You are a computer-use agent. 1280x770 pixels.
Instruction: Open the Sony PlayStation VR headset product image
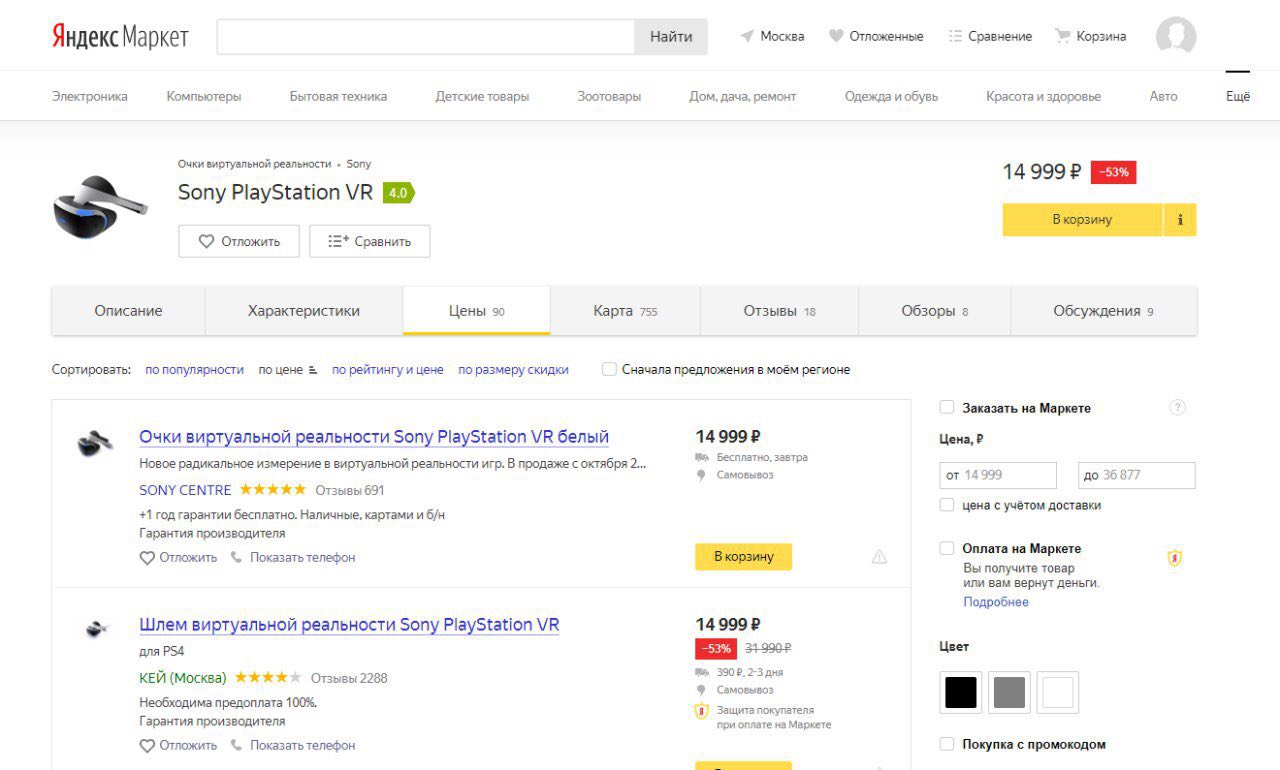pos(100,206)
